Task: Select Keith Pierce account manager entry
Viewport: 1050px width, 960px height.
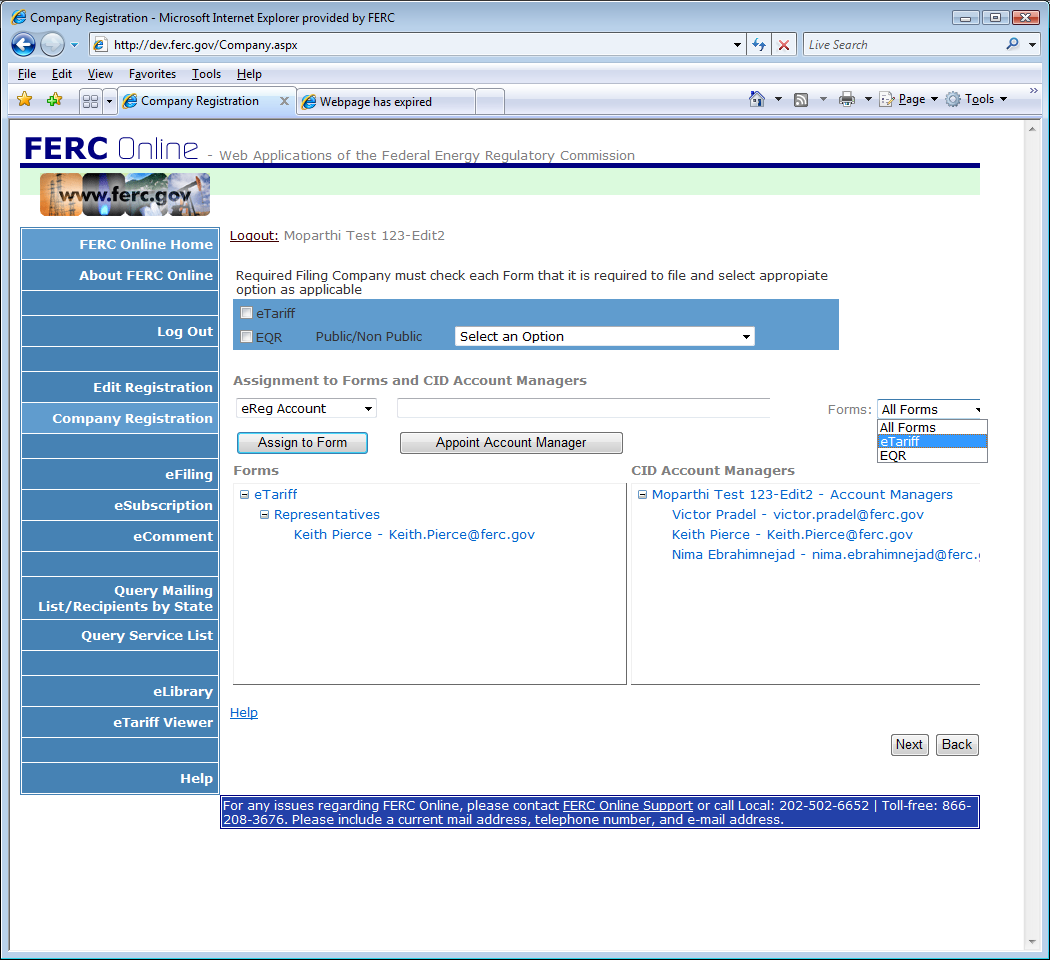Action: coord(792,534)
